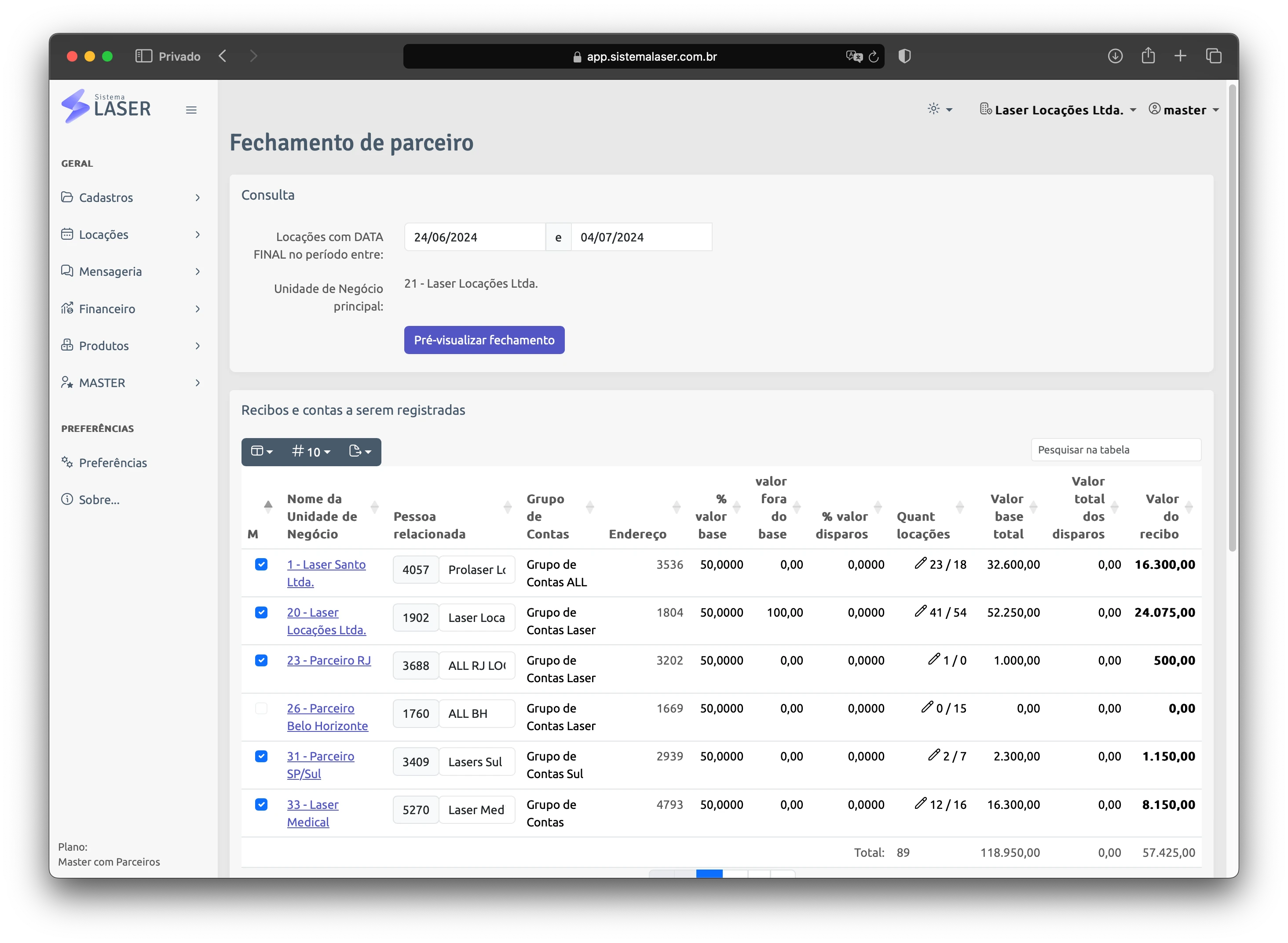Screen dimensions: 1288x943
Task: Sort by Pessoa relacionada column
Action: click(x=507, y=507)
